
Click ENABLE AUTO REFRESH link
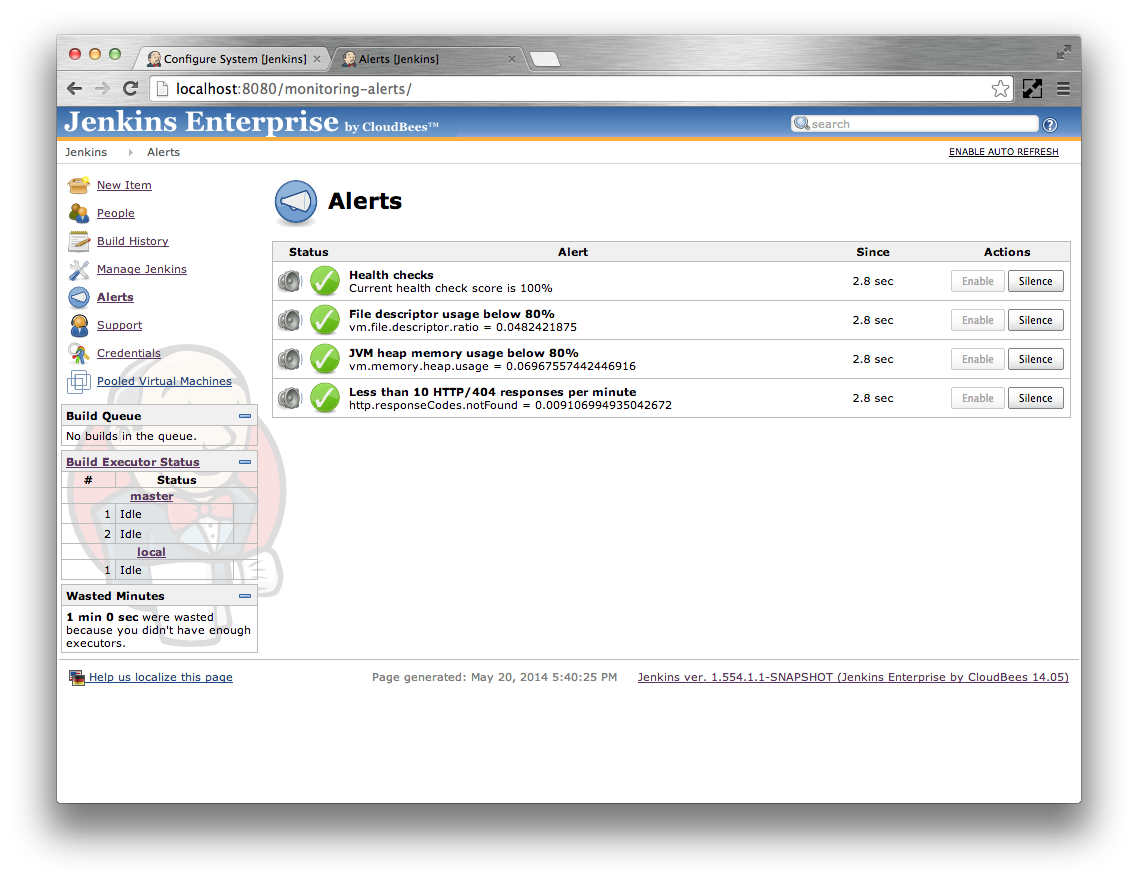(x=1004, y=152)
